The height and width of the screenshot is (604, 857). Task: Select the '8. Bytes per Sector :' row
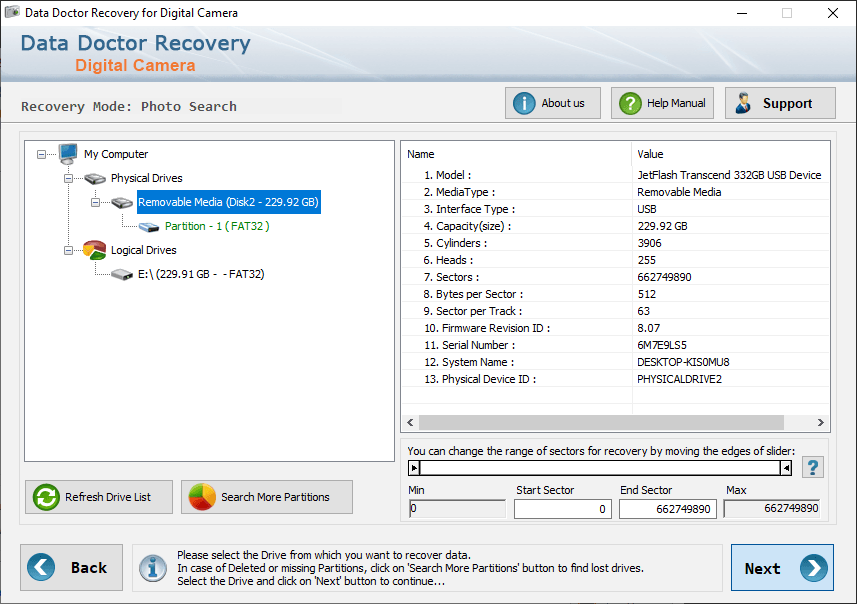[x=615, y=294]
